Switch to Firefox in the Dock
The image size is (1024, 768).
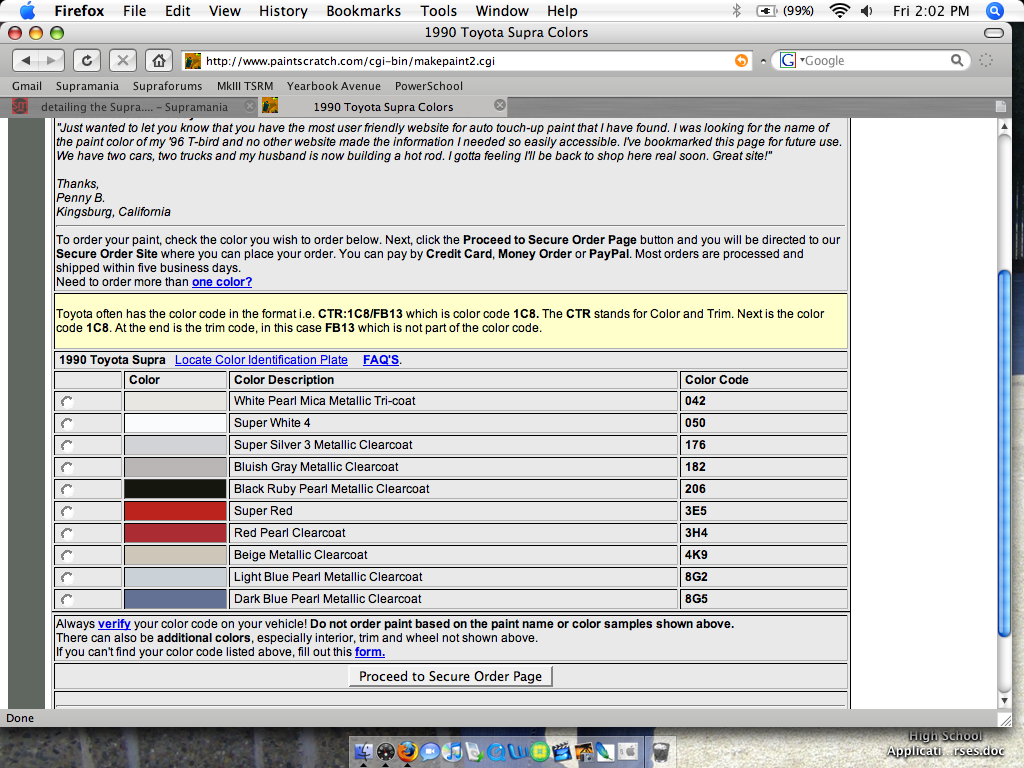point(408,752)
